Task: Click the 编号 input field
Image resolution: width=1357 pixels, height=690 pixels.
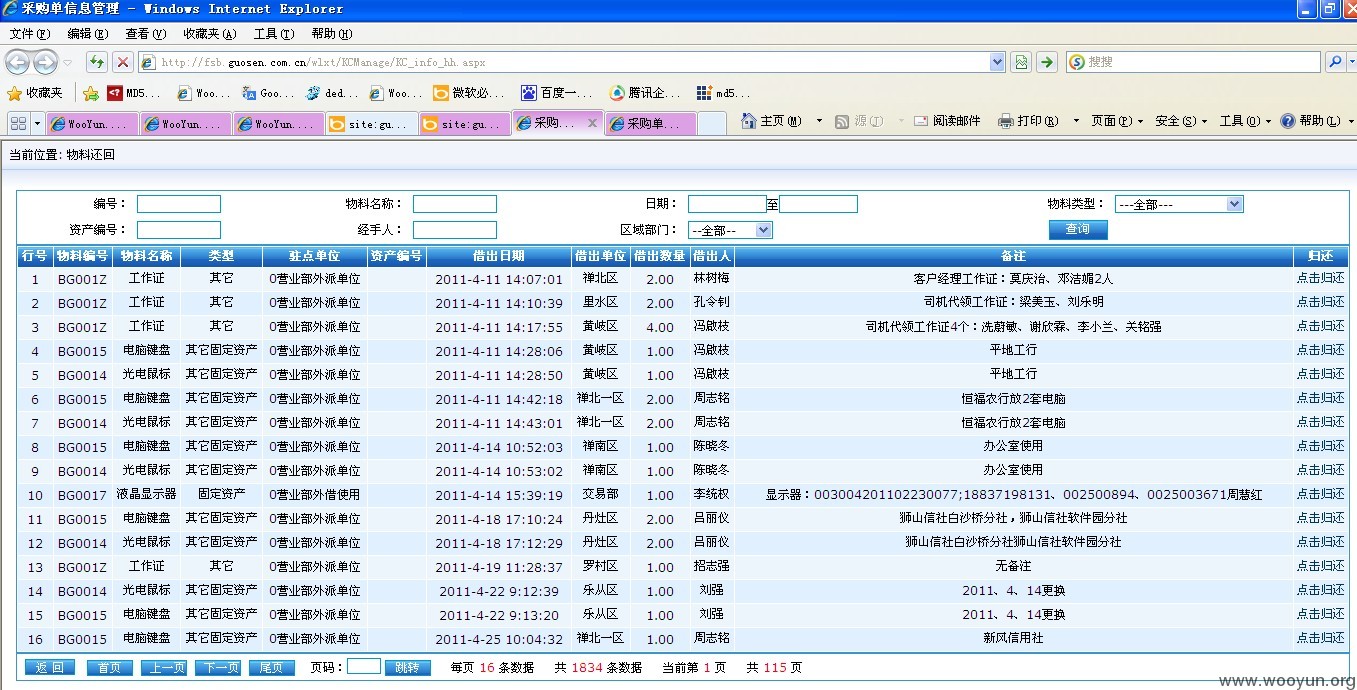Action: click(x=179, y=204)
